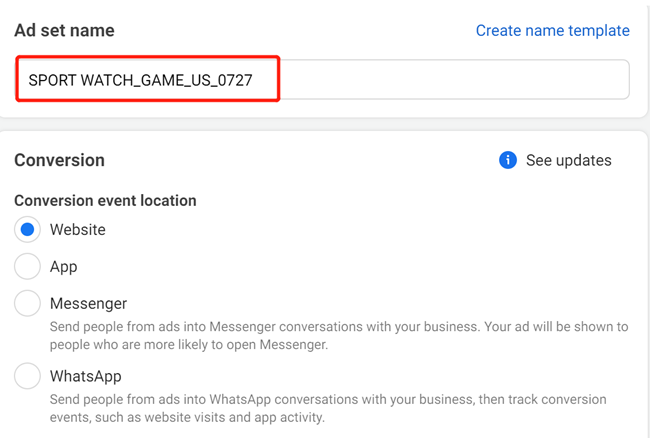This screenshot has height=438, width=650.
Task: Click after 0727 in the ad set name
Action: 255,80
